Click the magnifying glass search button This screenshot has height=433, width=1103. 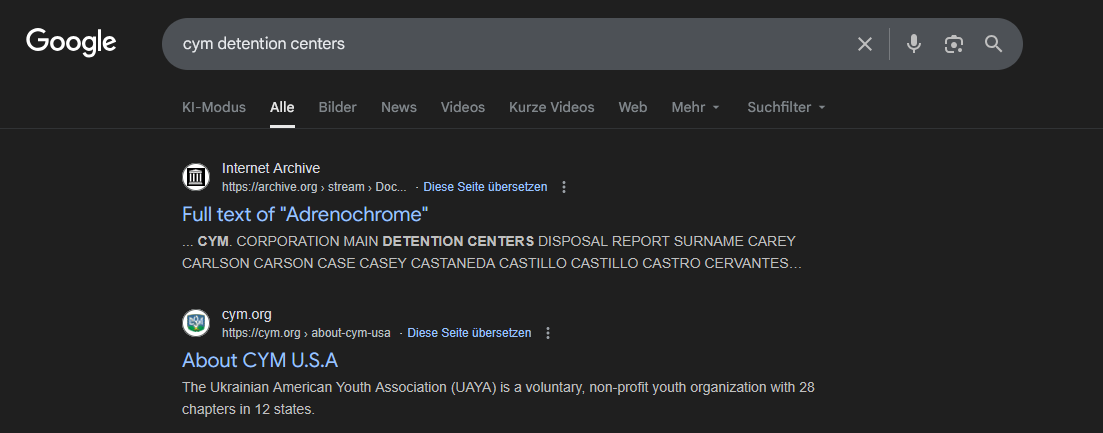(993, 44)
